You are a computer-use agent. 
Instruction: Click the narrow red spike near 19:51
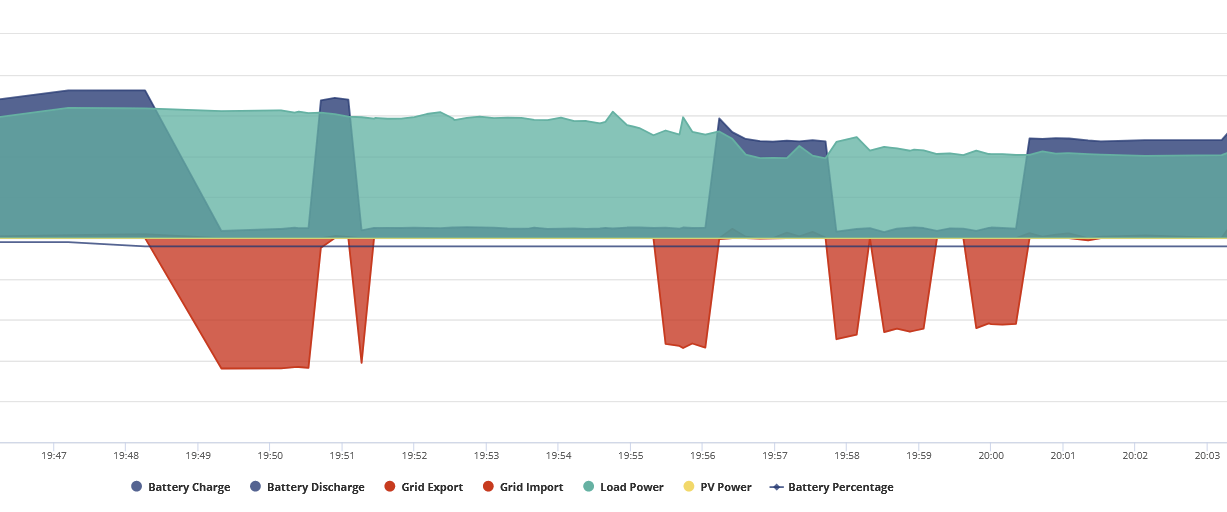(361, 300)
